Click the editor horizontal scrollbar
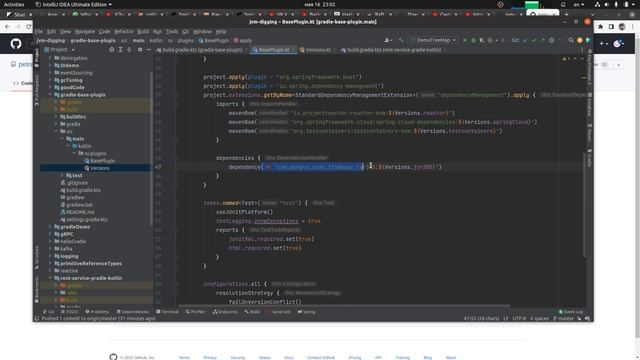This screenshot has height=360, width=640. tap(344, 305)
